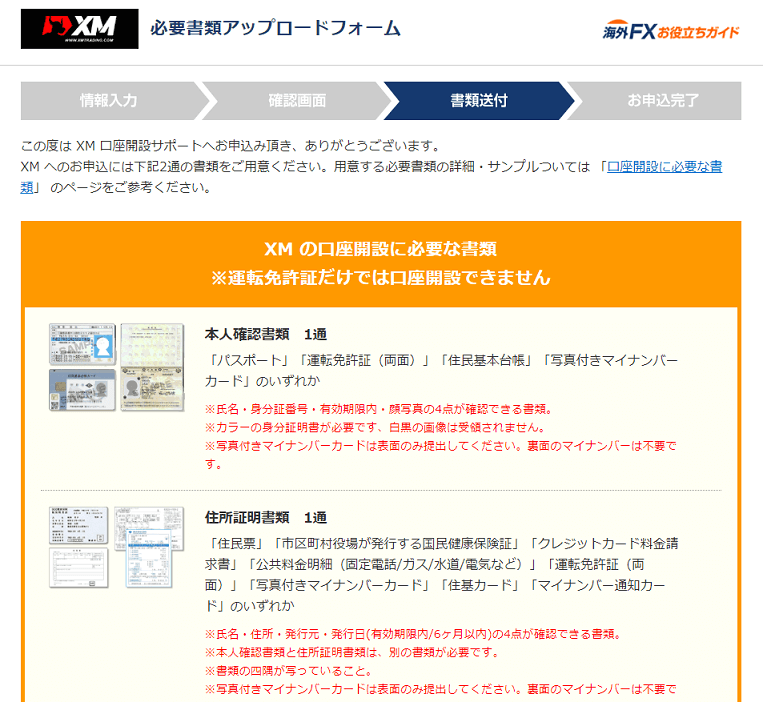
Task: Click the red note 書類の四隅が写っていること
Action: (x=289, y=671)
